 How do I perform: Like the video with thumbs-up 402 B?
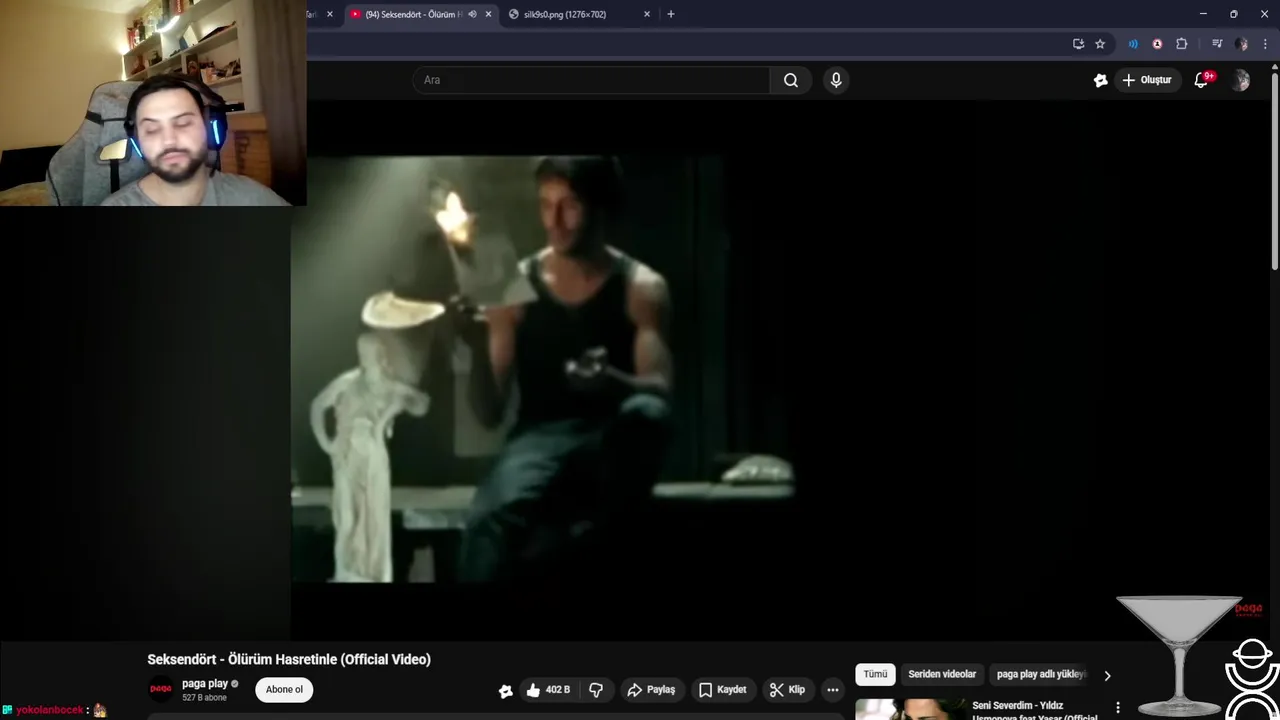548,690
